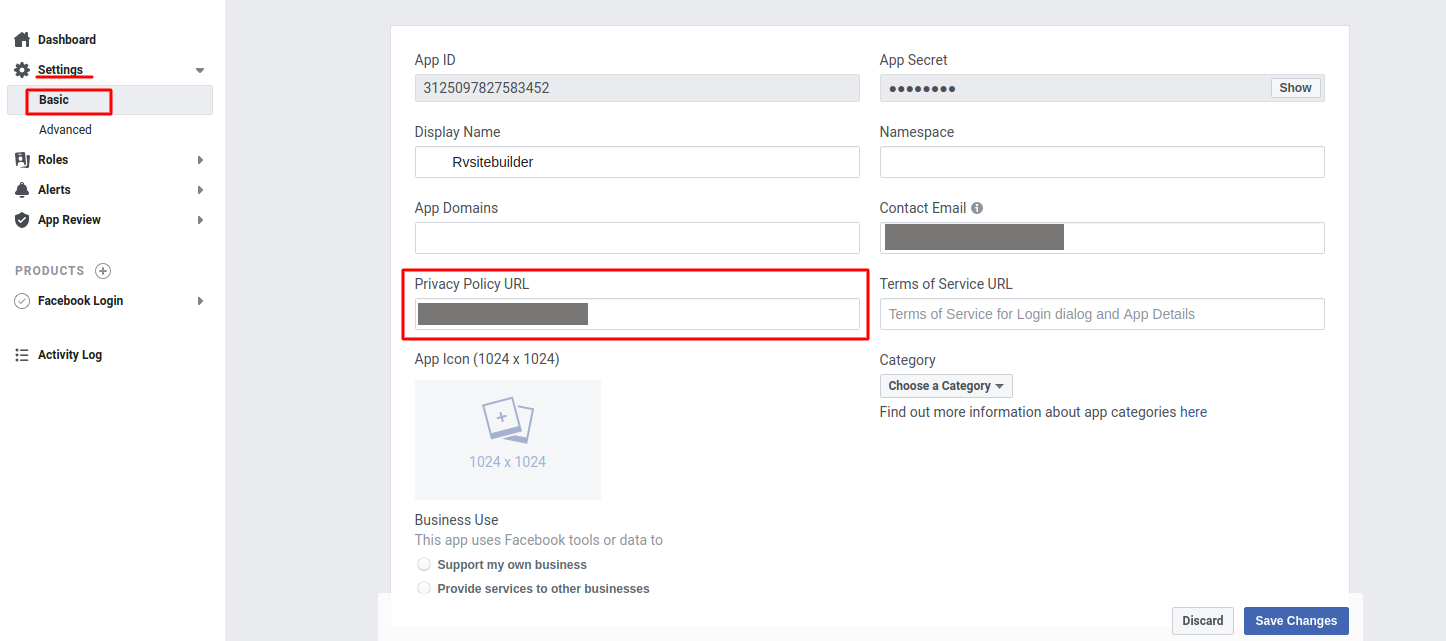Open the Roles menu item
The image size is (1446, 641).
pyautogui.click(x=53, y=160)
